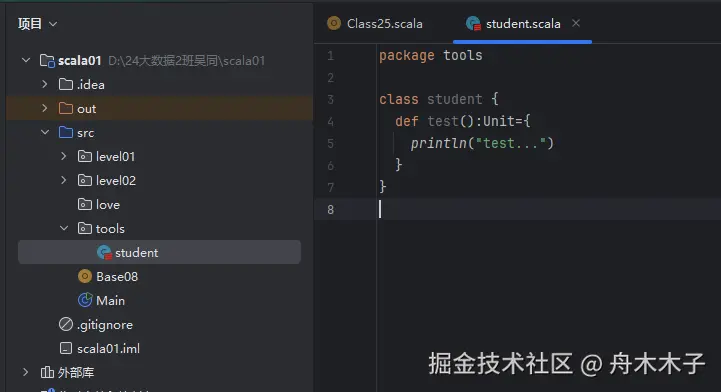Click tools in the package declaration
This screenshot has width=721, height=392.
(x=463, y=55)
